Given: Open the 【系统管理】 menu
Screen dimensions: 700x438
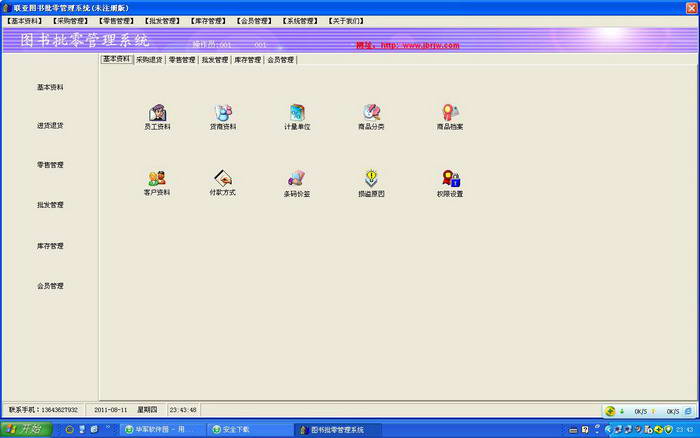Looking at the screenshot, I should pos(300,21).
